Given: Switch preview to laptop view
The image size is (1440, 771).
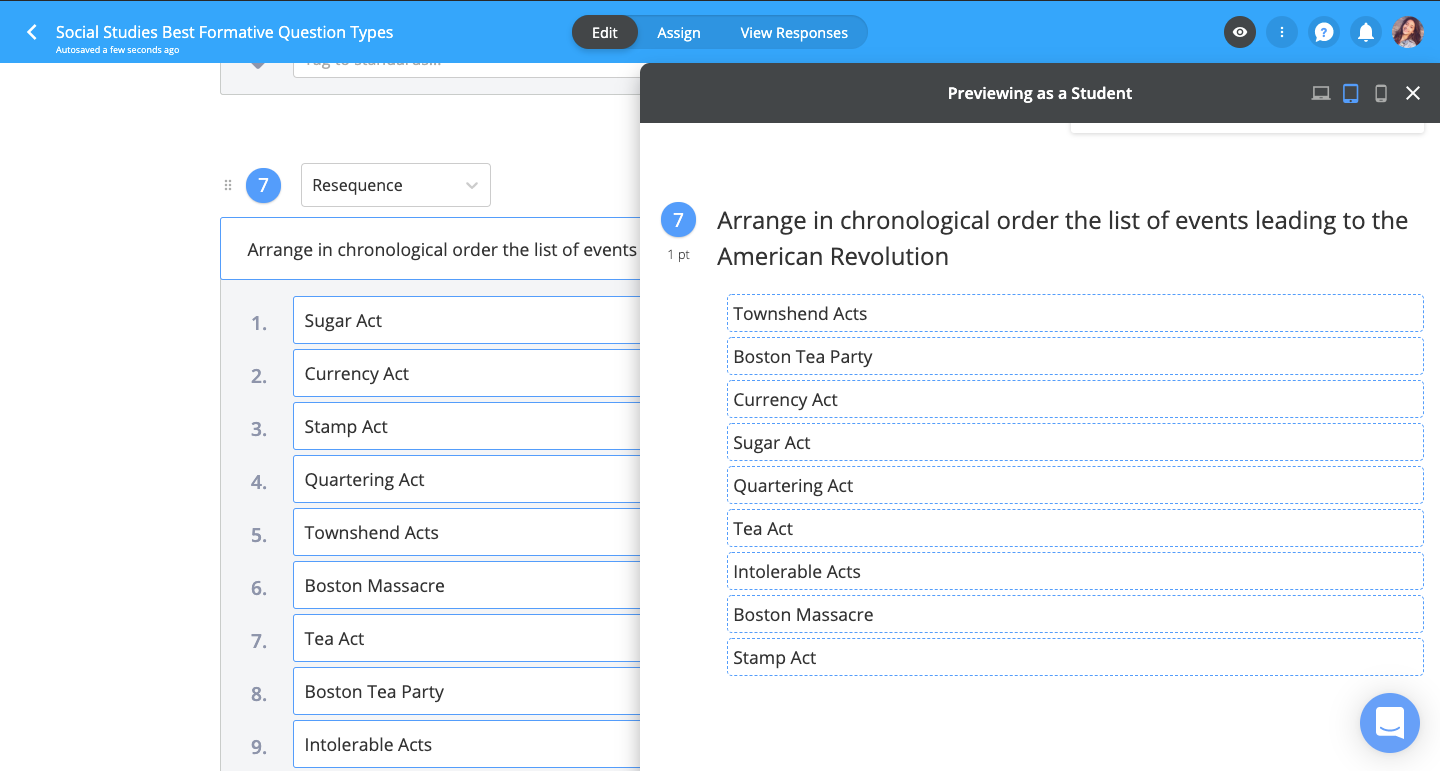Looking at the screenshot, I should [1321, 93].
